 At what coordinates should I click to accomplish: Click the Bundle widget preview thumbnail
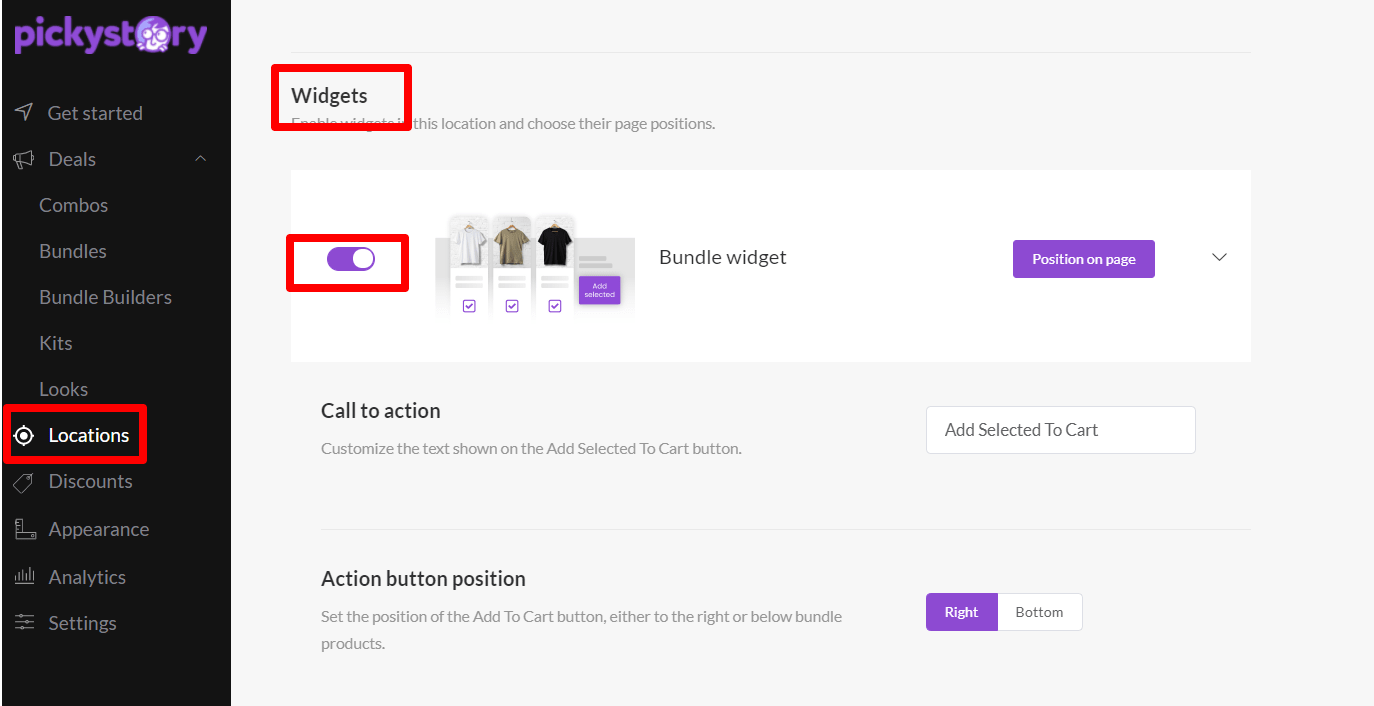coord(534,266)
